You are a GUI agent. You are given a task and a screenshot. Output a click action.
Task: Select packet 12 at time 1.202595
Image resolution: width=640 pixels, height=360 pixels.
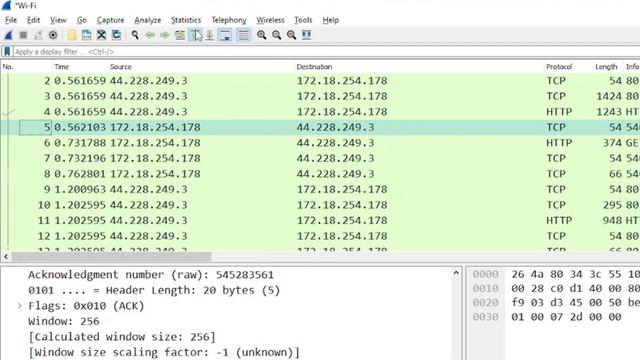320,236
